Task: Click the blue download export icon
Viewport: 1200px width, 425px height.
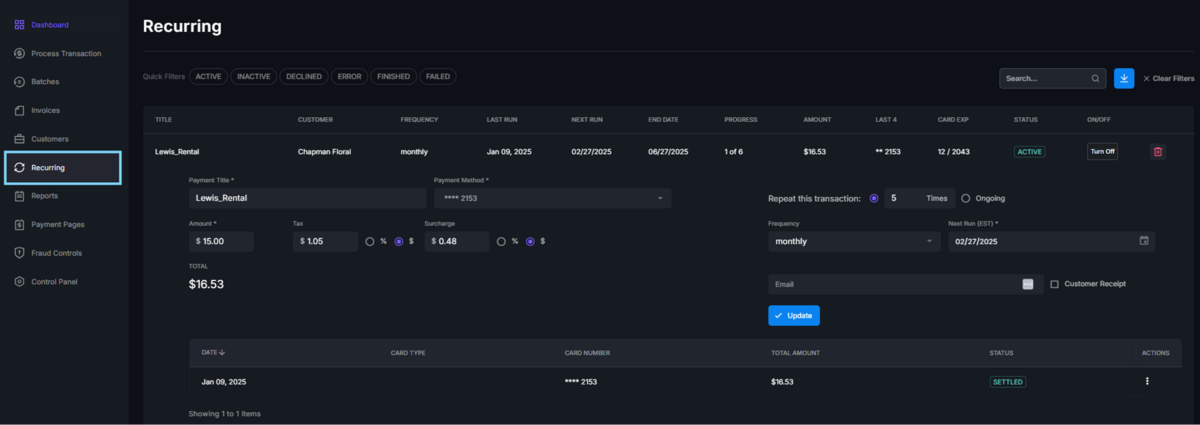Action: pyautogui.click(x=1124, y=78)
